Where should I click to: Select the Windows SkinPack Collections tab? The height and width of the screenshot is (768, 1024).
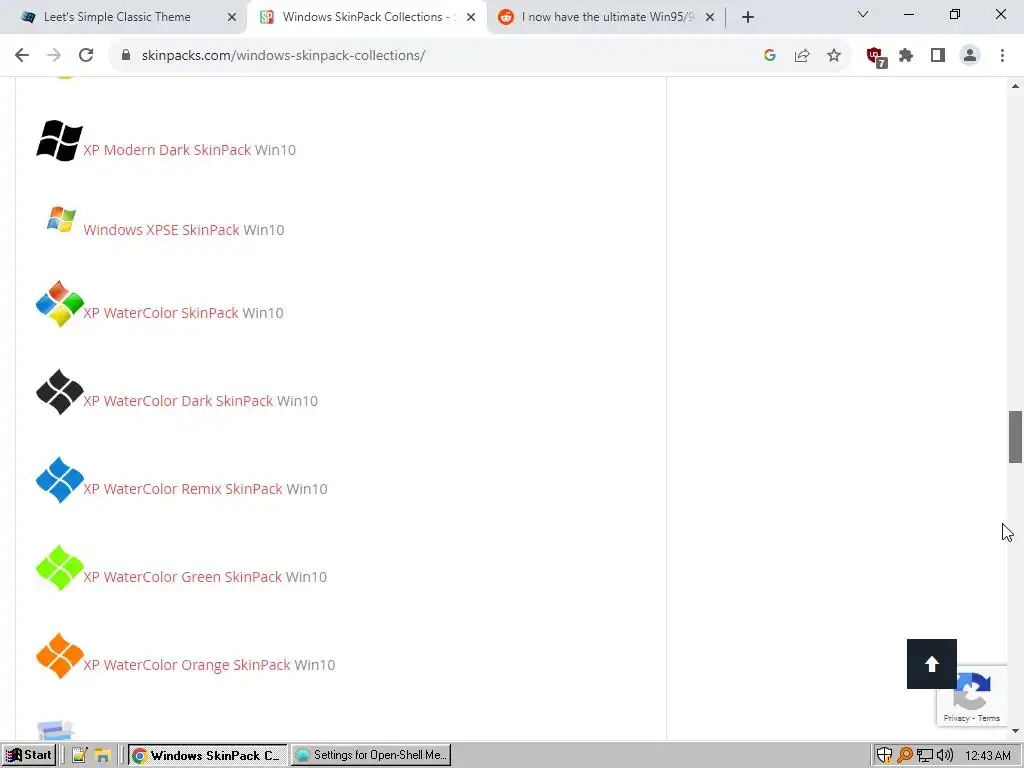[366, 17]
